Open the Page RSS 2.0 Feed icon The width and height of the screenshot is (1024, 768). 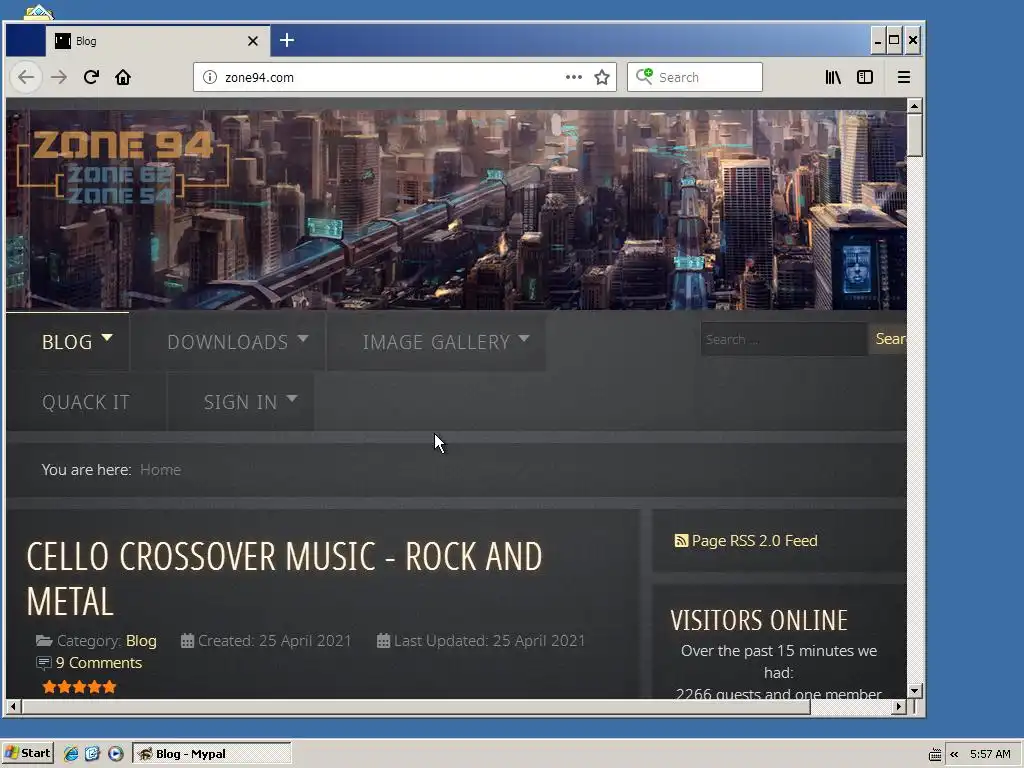coord(681,541)
